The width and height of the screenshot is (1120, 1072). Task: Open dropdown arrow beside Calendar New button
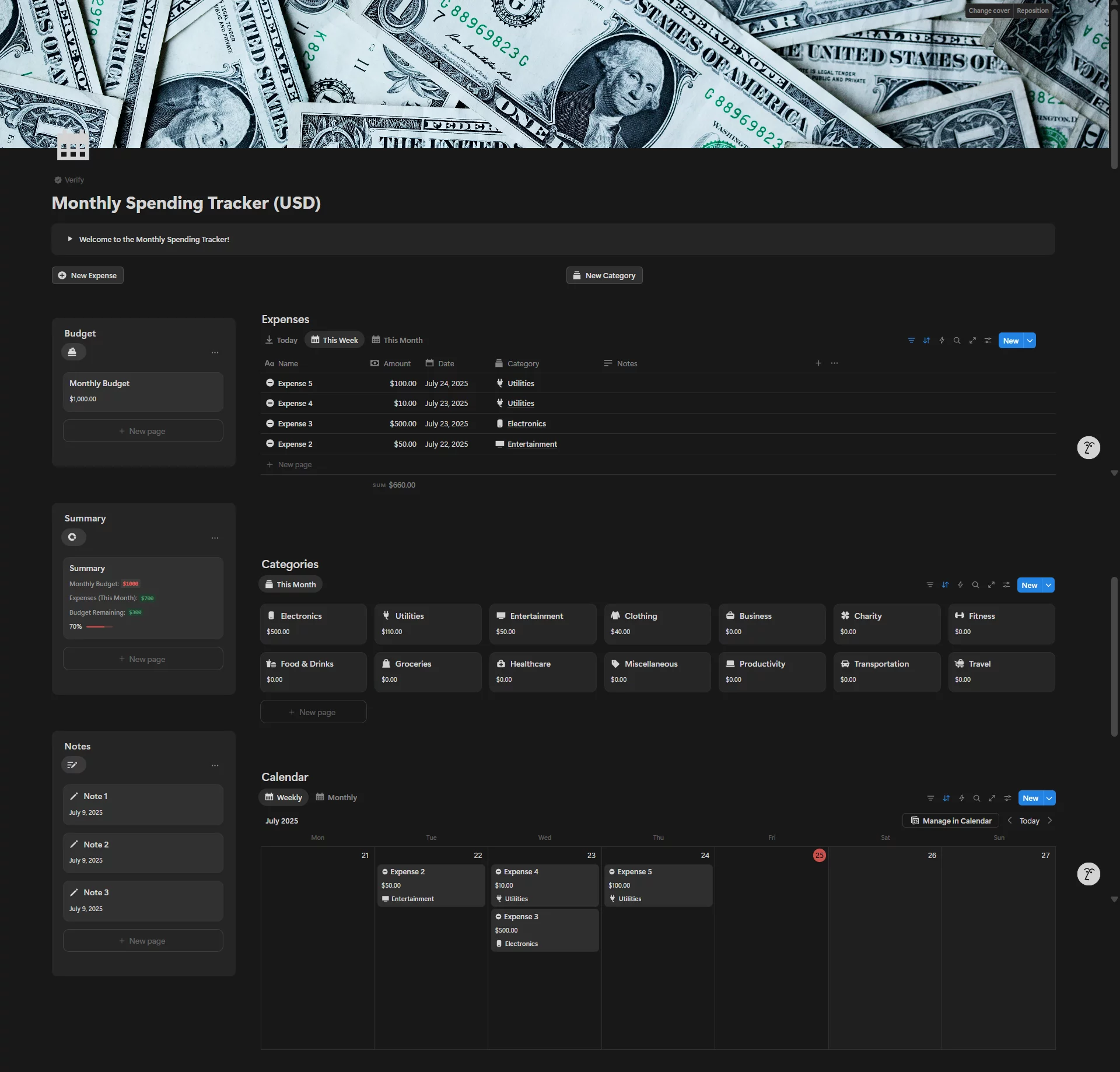(1049, 798)
